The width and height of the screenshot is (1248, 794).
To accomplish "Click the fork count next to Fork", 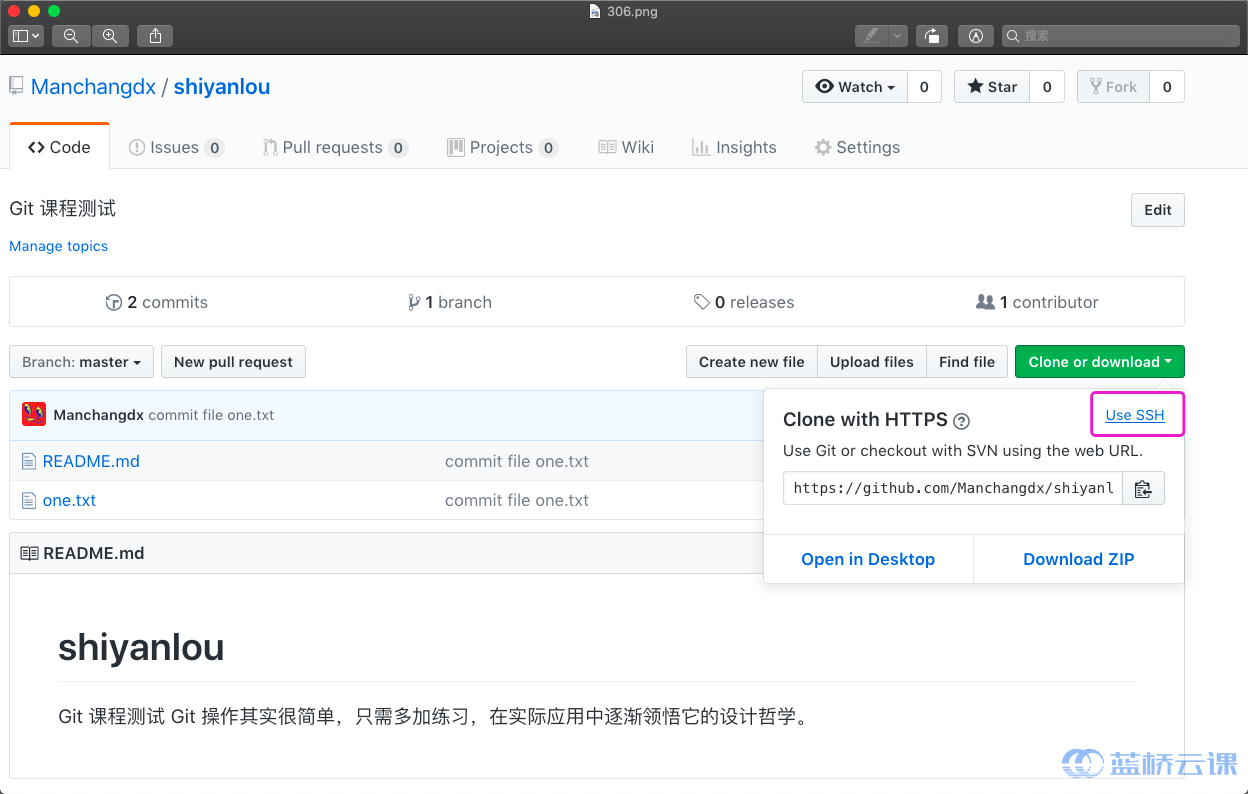I will coord(1167,87).
